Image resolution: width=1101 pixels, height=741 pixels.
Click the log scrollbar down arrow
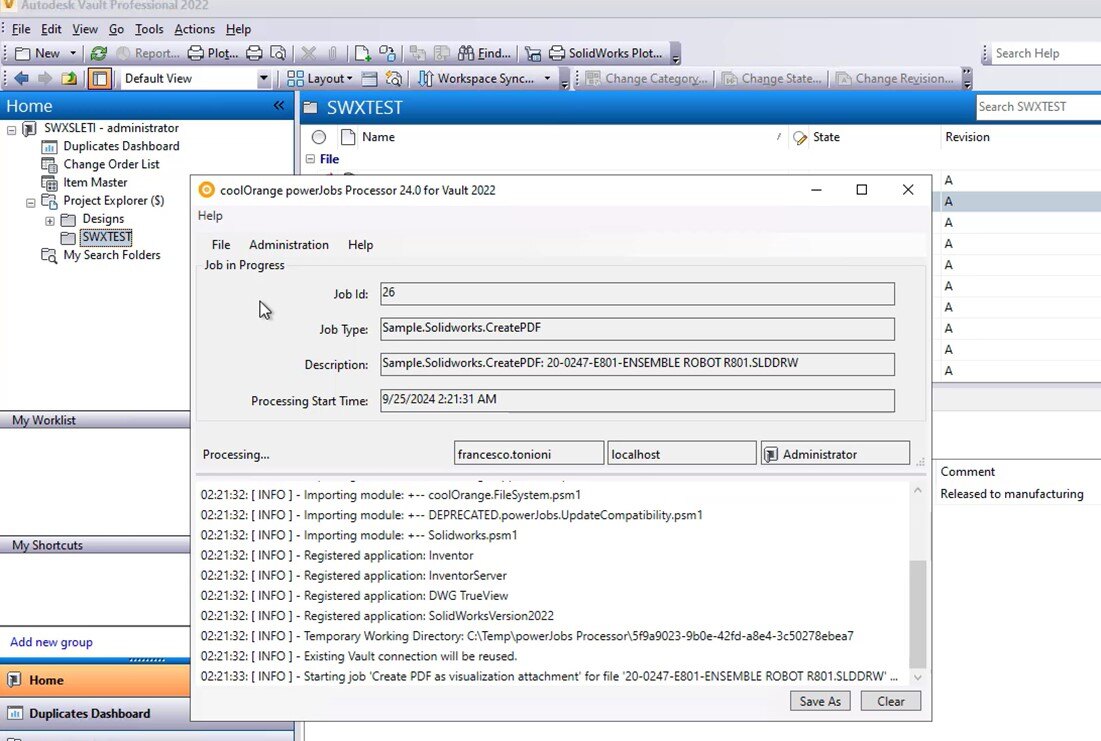point(917,677)
